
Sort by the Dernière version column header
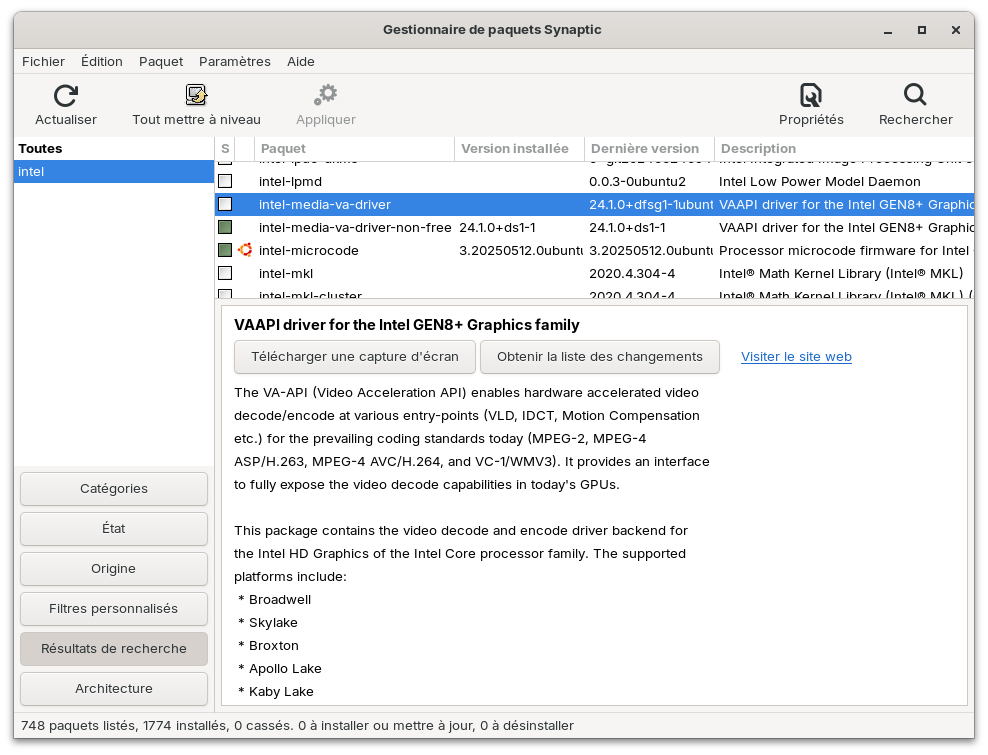click(648, 149)
